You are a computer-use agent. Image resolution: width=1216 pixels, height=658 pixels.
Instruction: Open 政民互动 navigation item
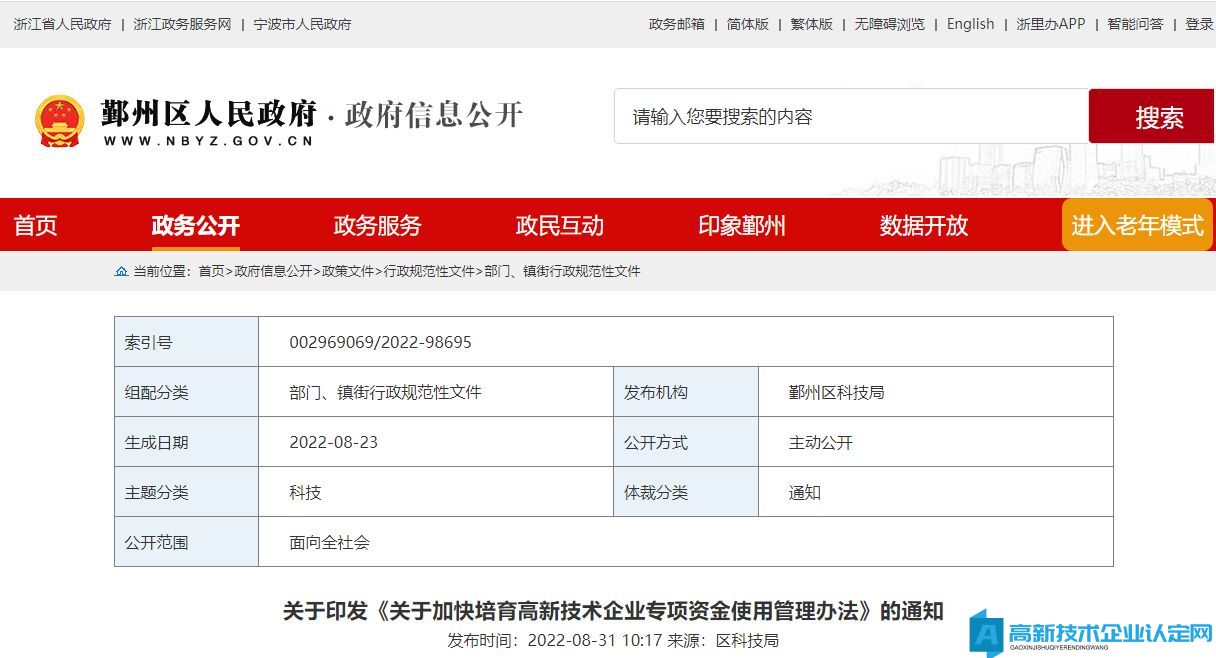[559, 225]
